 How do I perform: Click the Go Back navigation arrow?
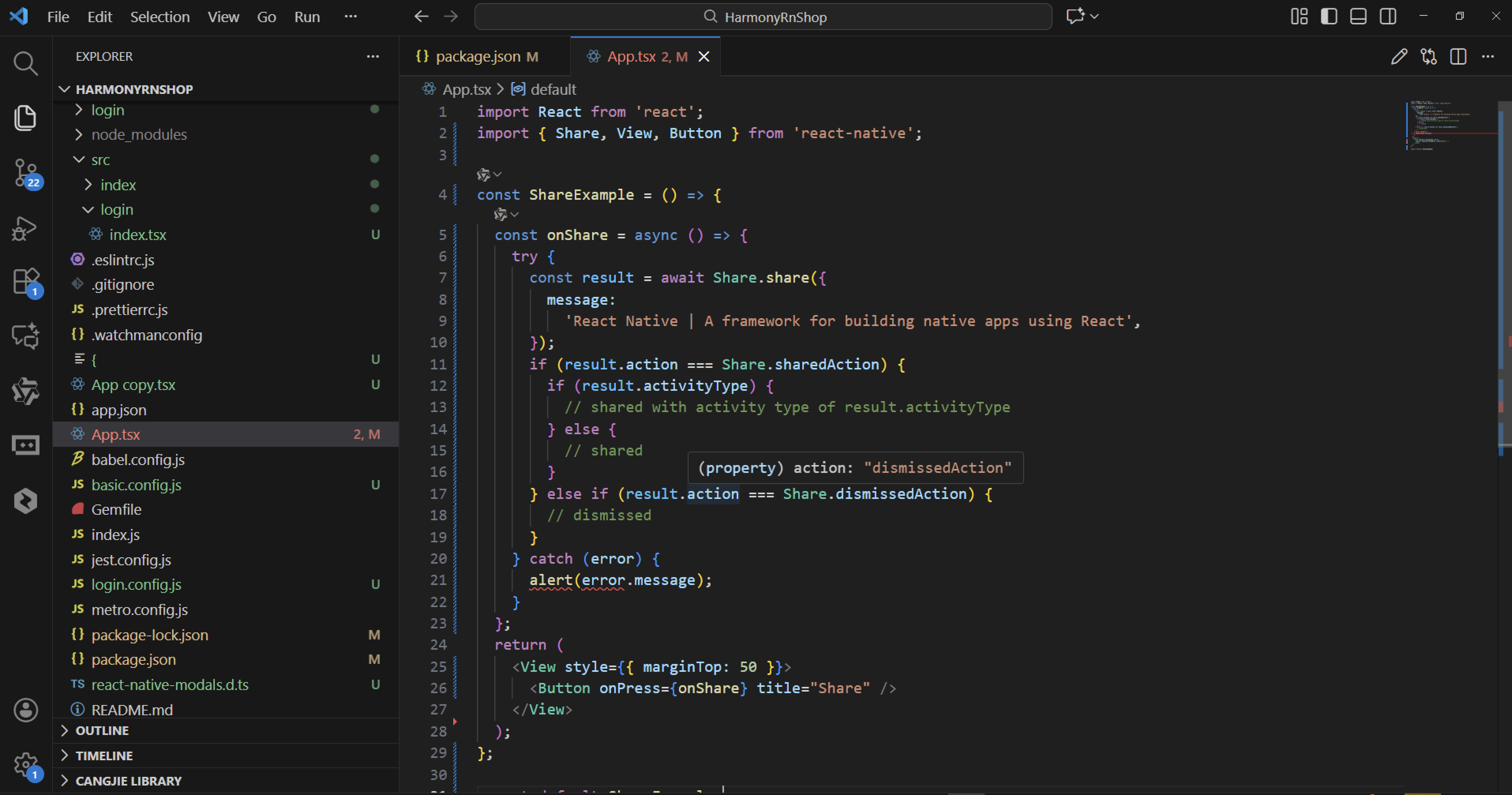[x=421, y=17]
